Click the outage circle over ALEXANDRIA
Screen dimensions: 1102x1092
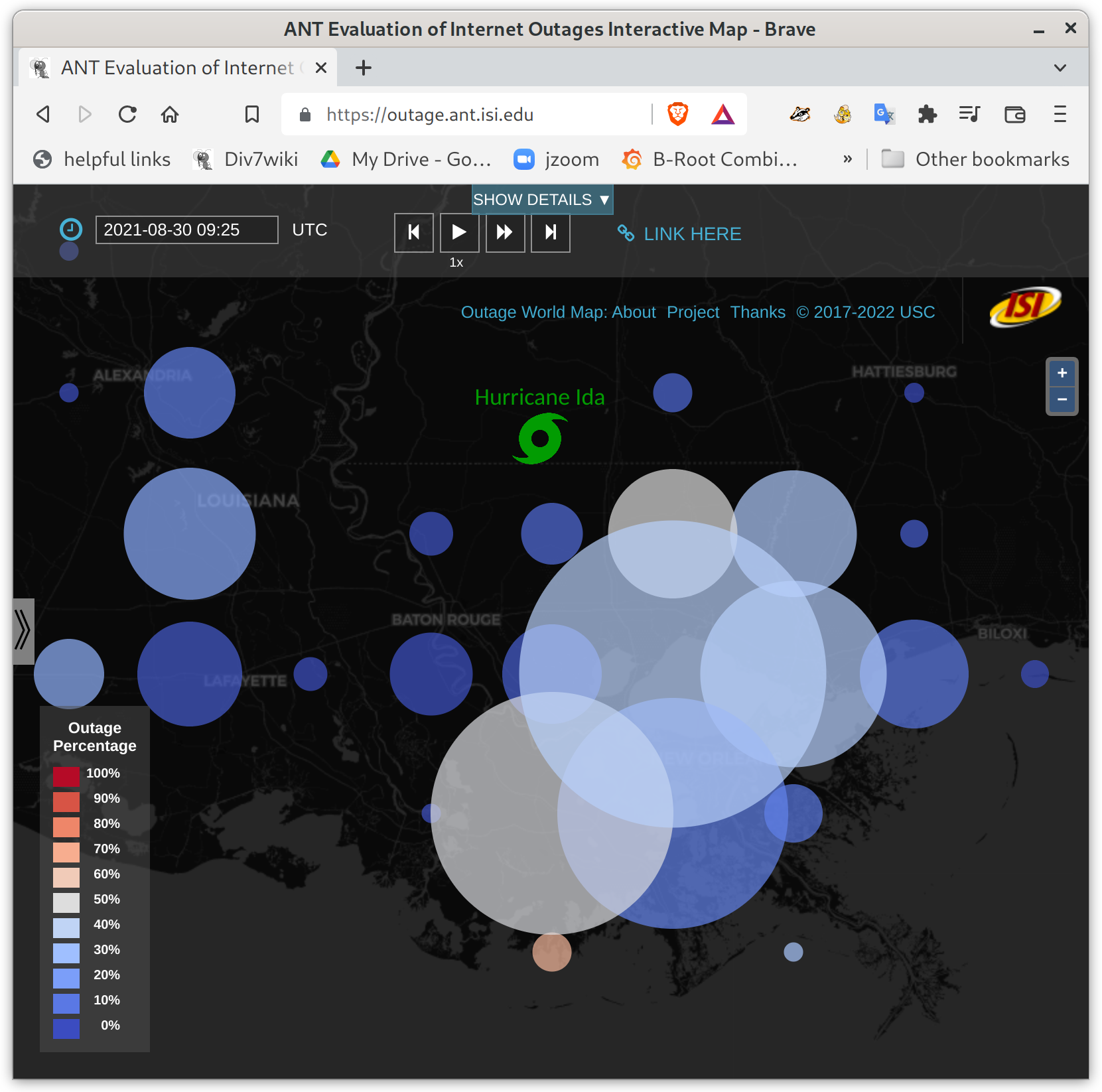(x=190, y=393)
